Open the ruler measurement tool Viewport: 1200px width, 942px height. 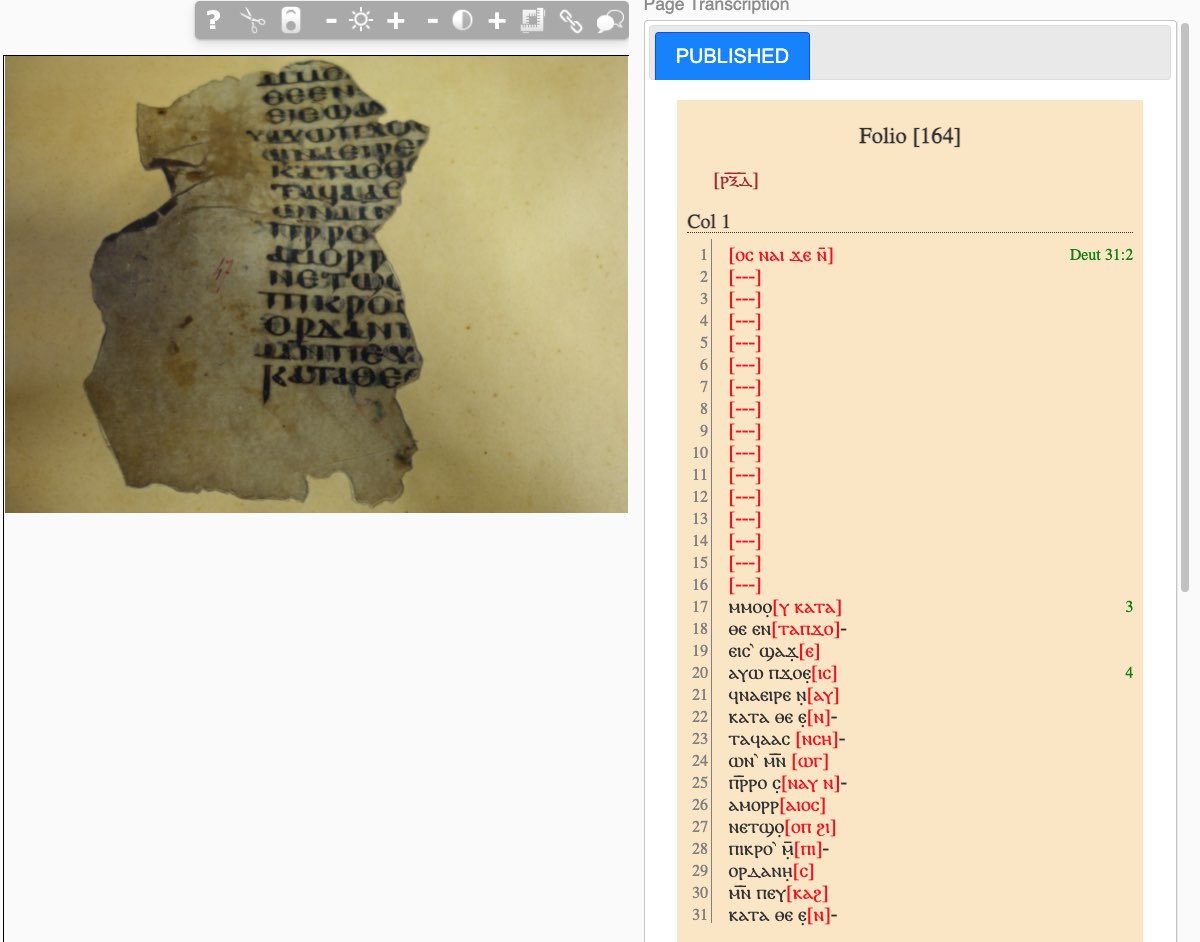pos(533,20)
